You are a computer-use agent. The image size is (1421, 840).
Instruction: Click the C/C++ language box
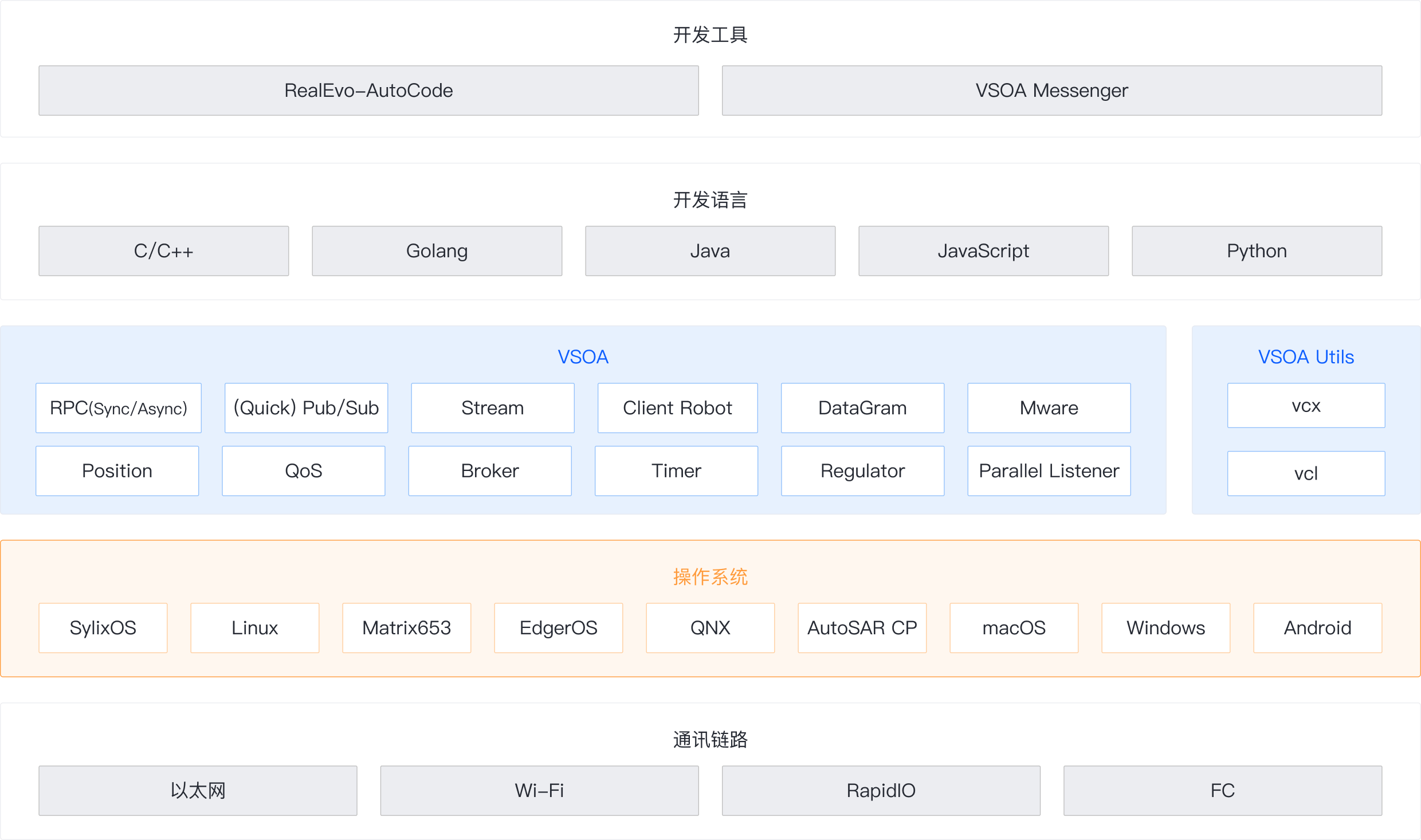[164, 251]
